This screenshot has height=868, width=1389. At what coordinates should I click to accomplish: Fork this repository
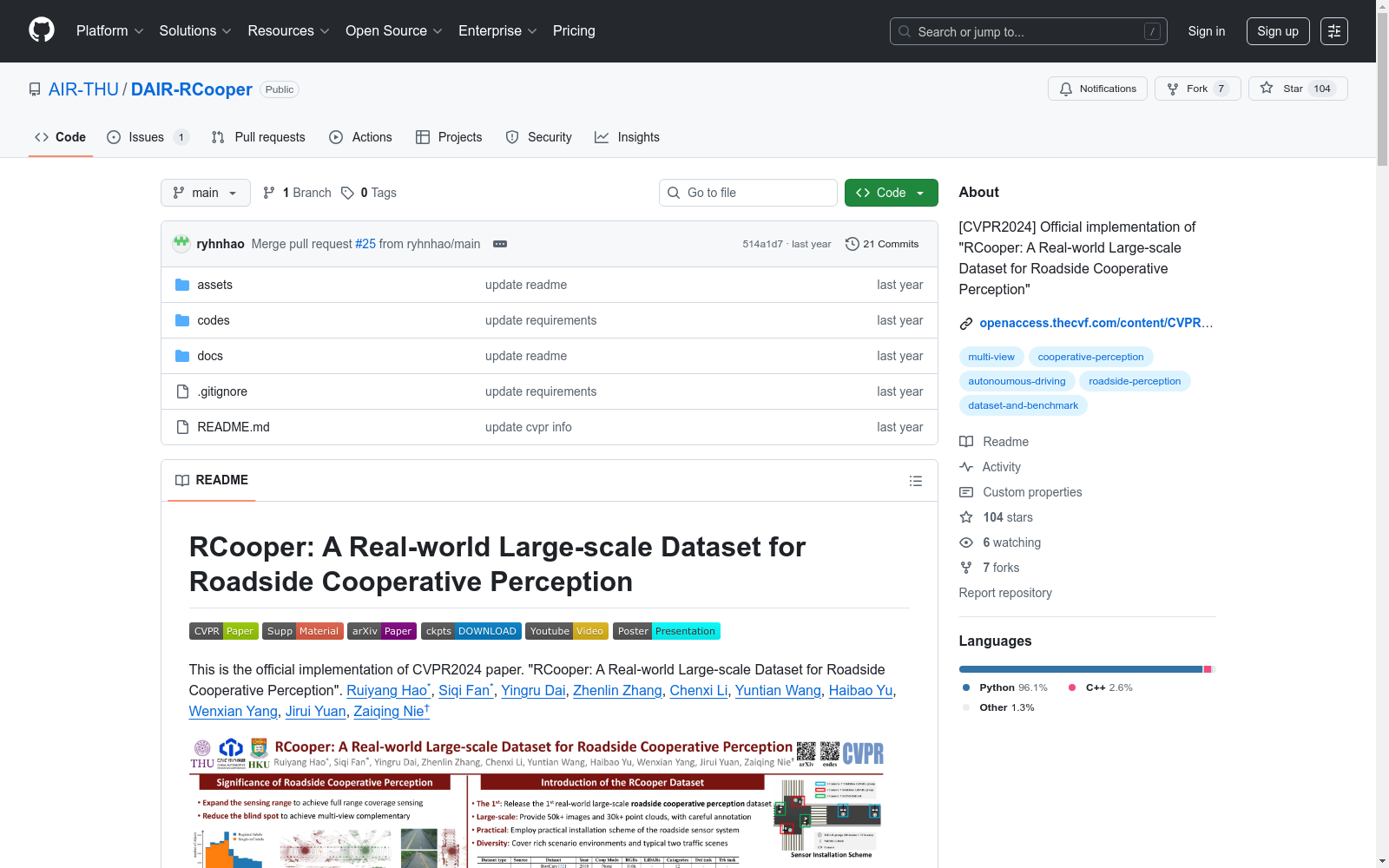[1198, 89]
